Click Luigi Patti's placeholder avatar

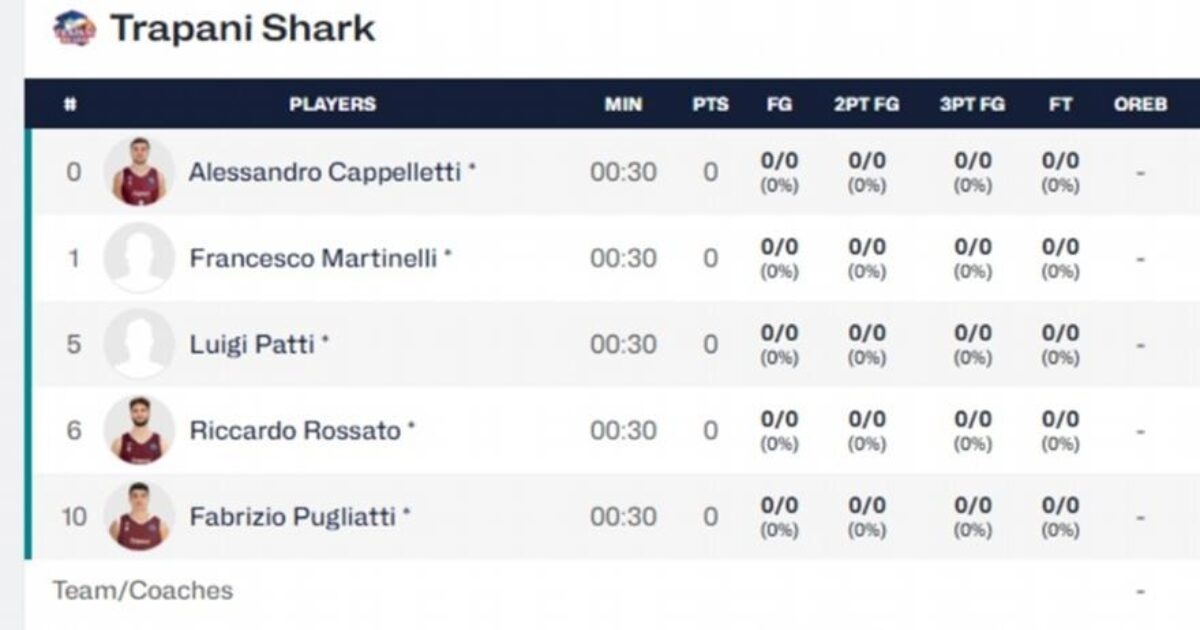(139, 344)
